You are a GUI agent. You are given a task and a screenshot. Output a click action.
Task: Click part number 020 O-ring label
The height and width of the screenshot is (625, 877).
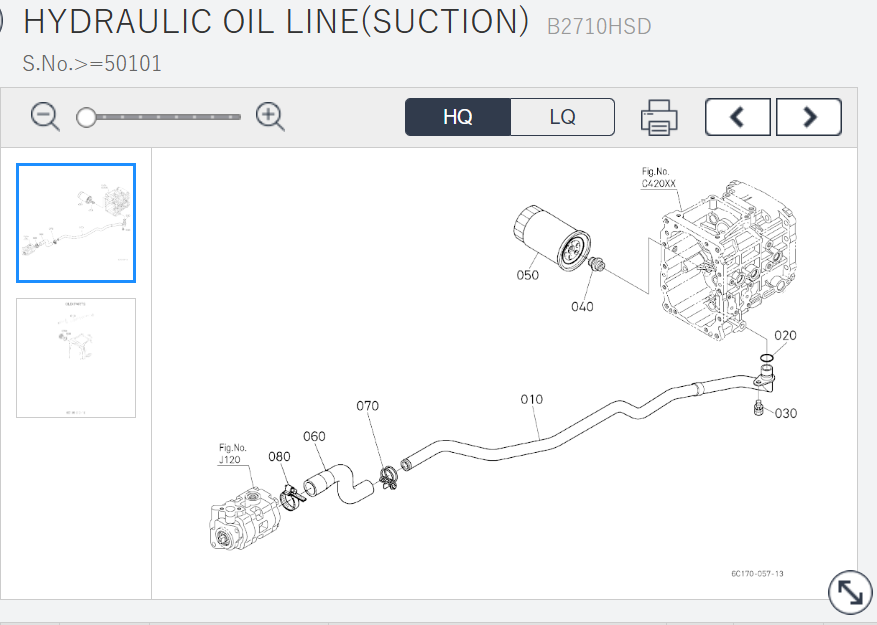[x=785, y=335]
